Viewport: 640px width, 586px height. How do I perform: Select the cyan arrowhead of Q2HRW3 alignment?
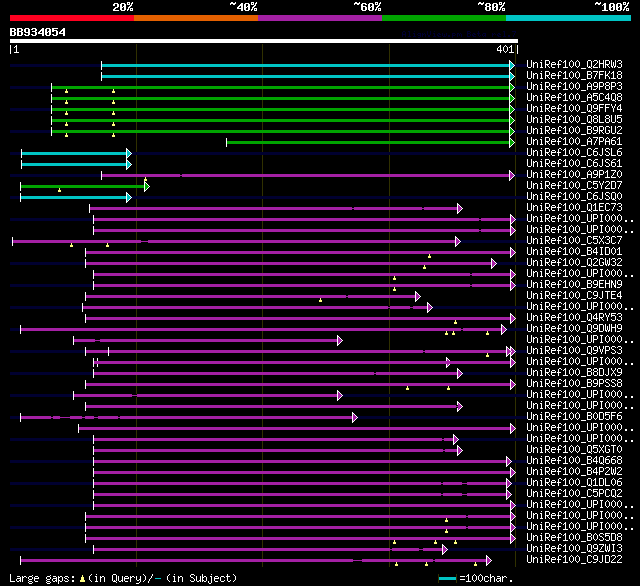click(512, 65)
